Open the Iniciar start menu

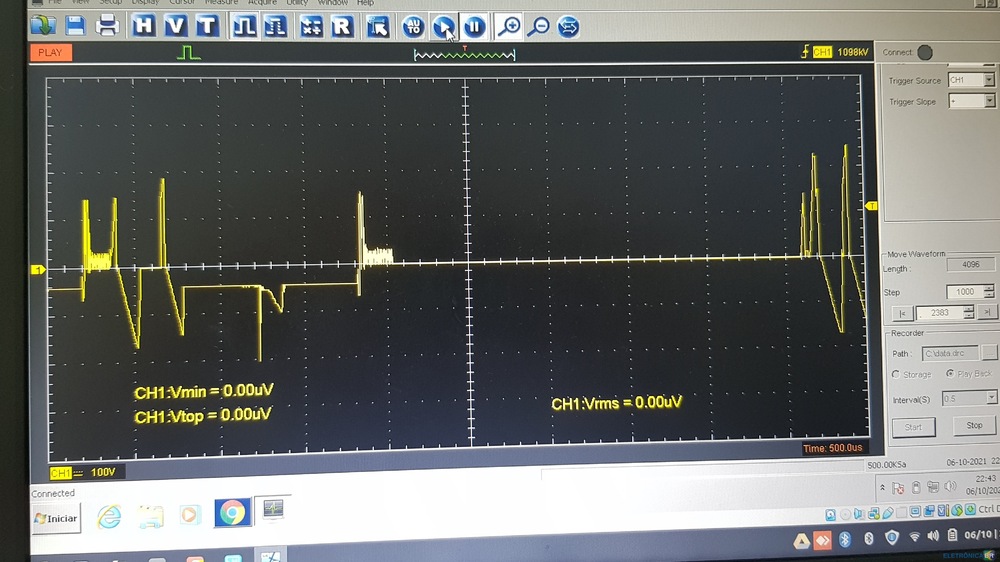click(x=56, y=519)
